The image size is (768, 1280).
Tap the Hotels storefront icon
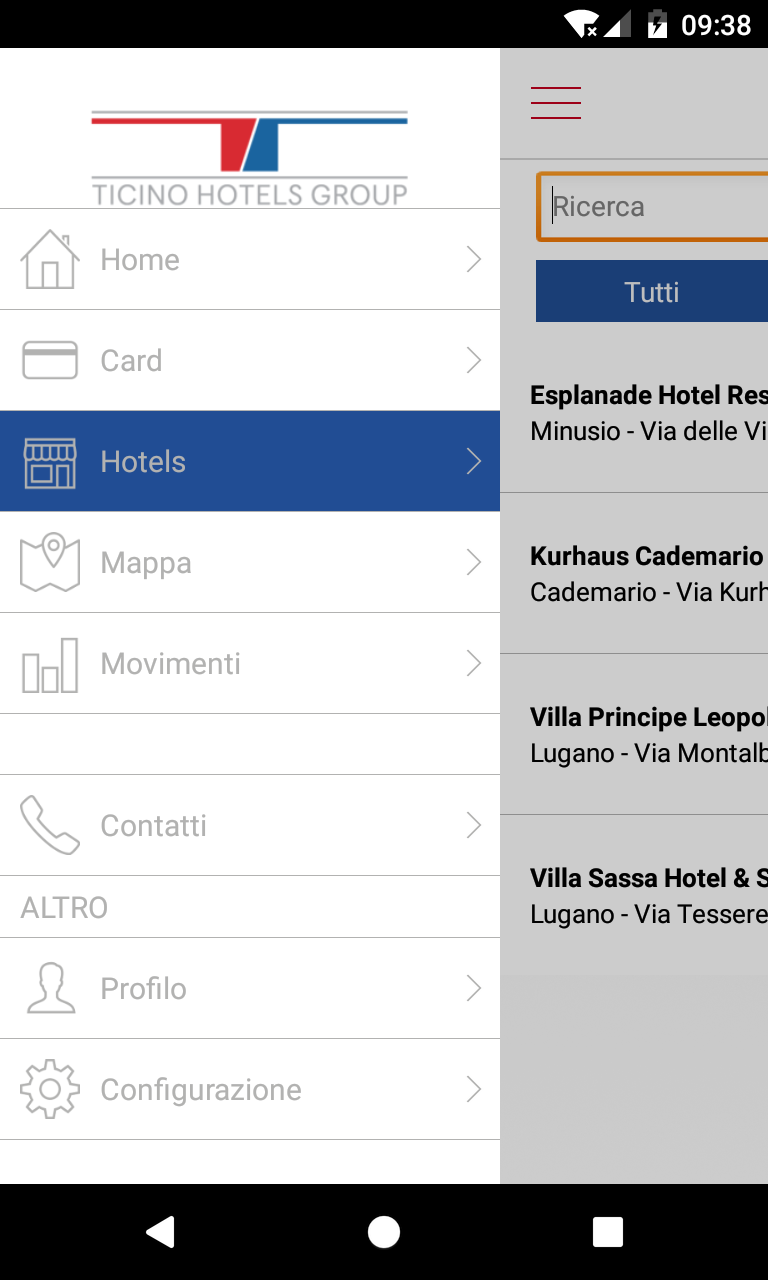pos(50,462)
